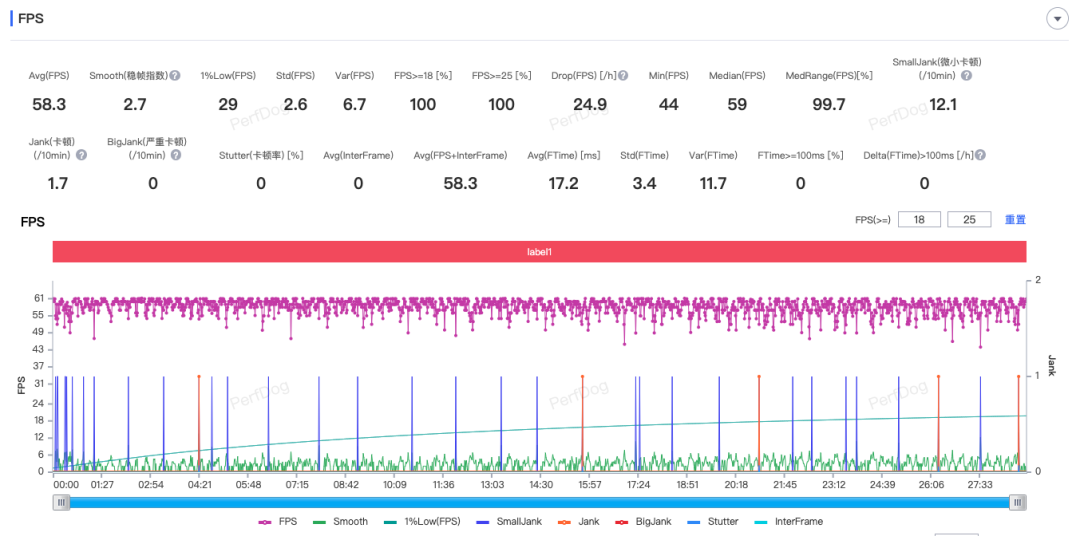The height and width of the screenshot is (536, 1080).
Task: Click left handle of timeline range slider
Action: [x=62, y=503]
